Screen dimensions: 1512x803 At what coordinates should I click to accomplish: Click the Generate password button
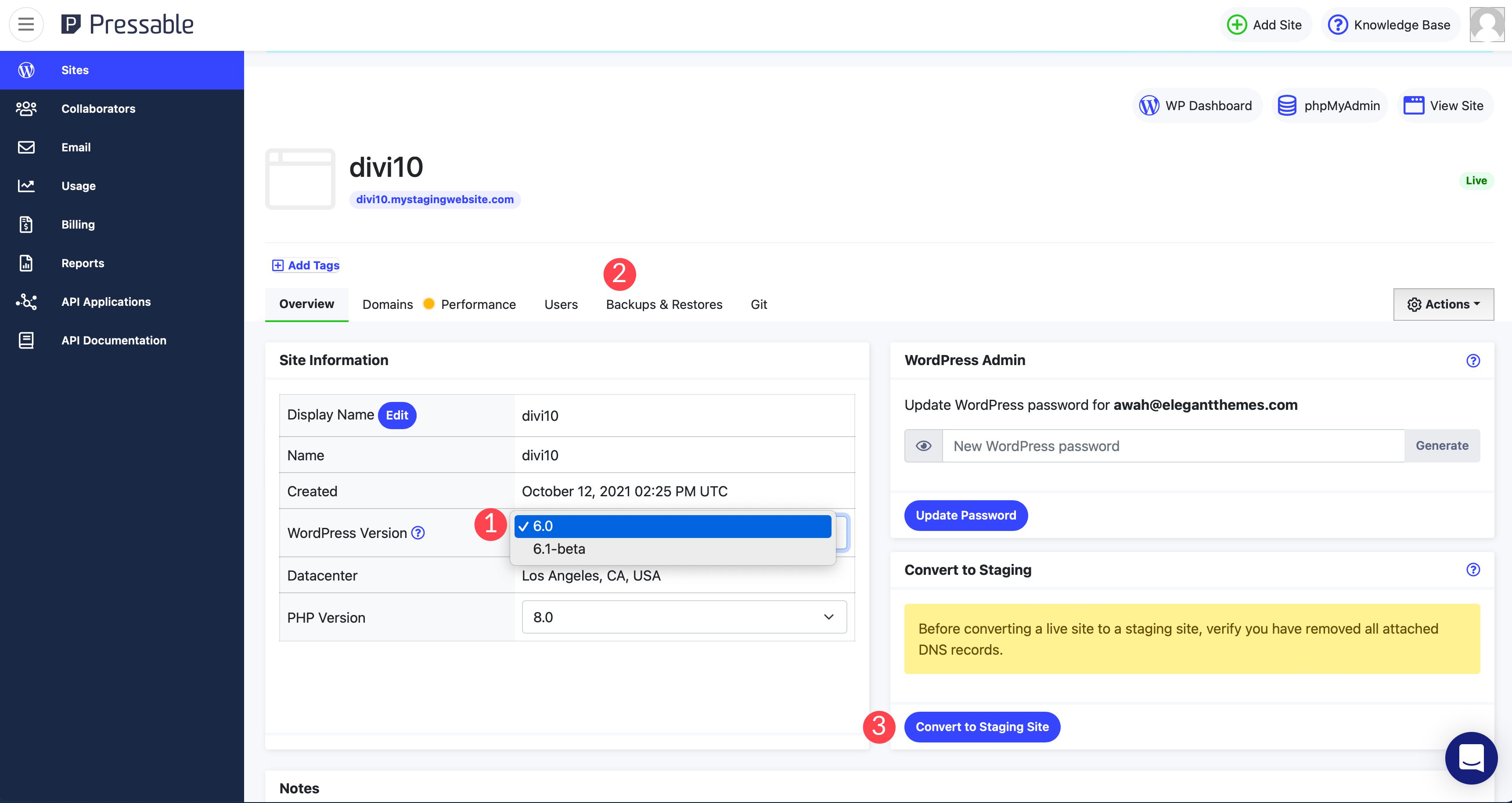1441,446
